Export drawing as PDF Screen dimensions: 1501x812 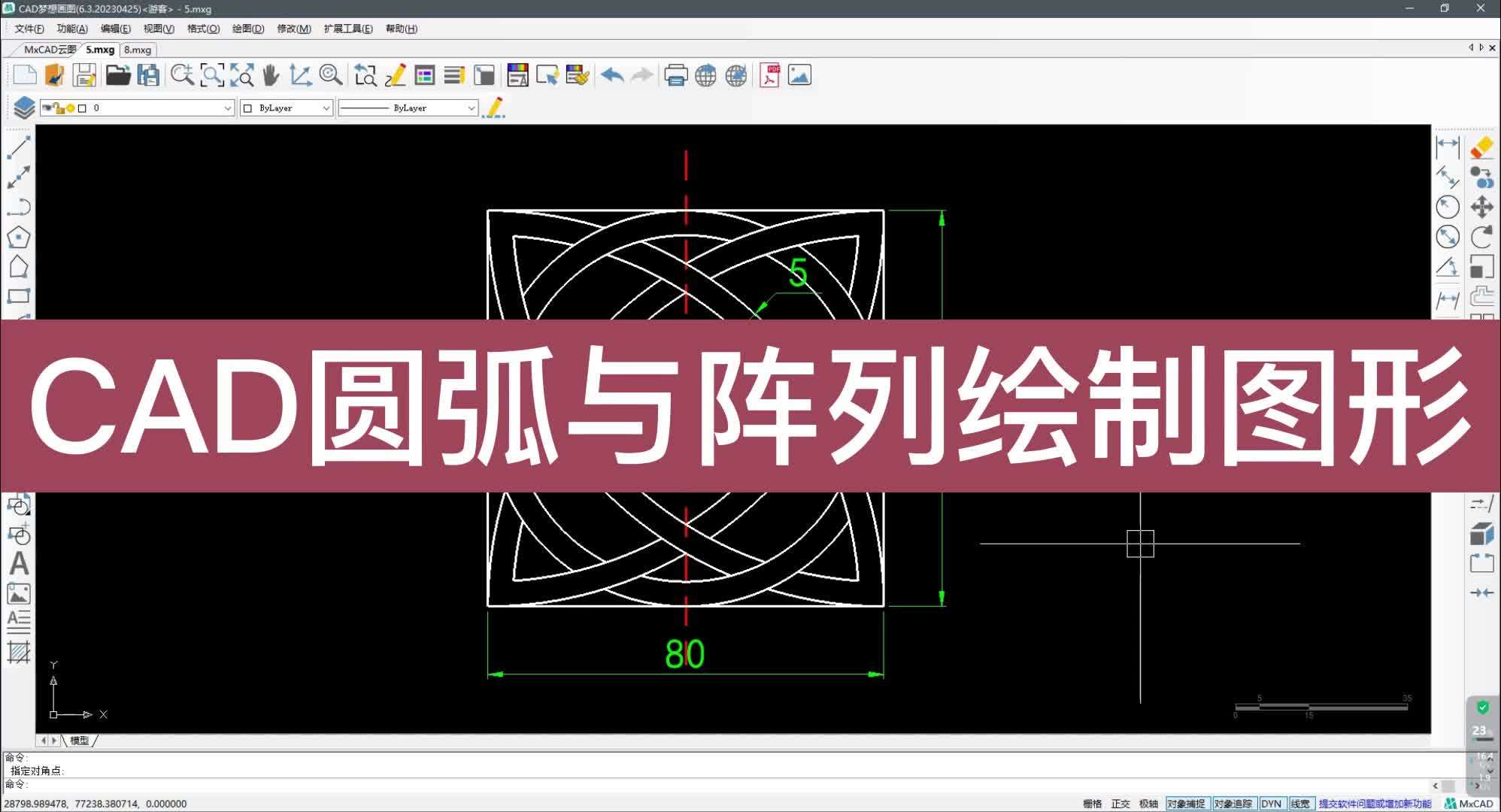pos(769,75)
